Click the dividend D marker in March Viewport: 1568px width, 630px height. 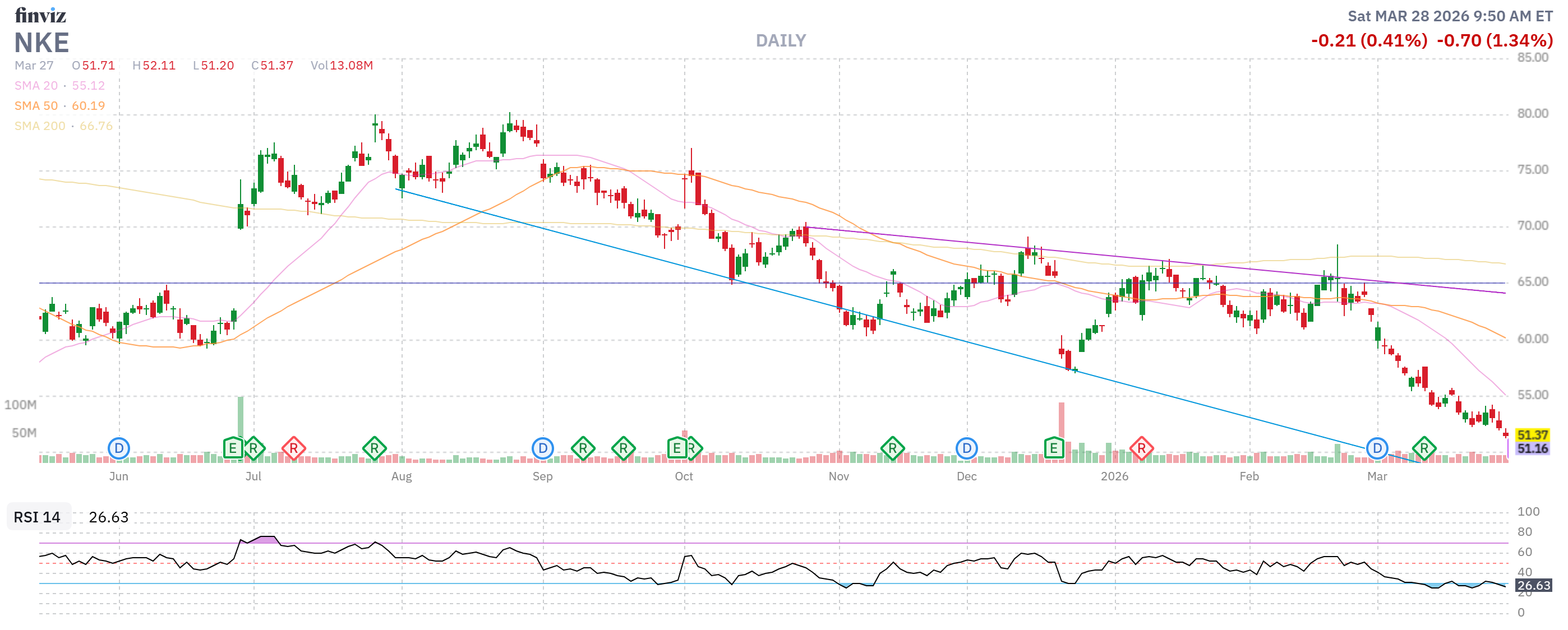click(1377, 449)
